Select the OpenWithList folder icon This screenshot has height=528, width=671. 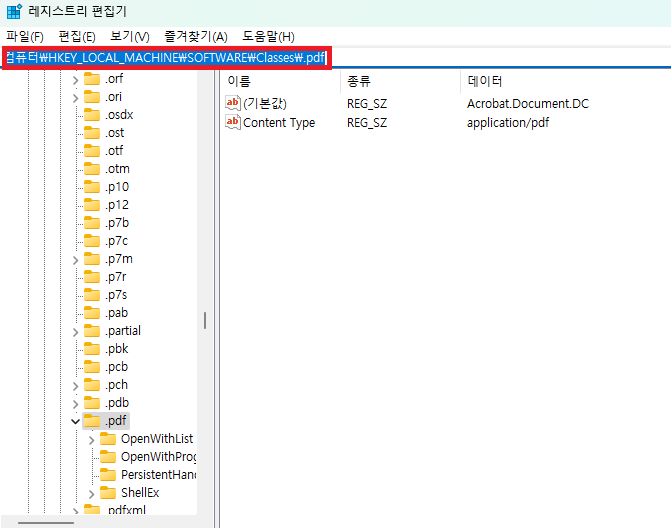click(x=107, y=439)
